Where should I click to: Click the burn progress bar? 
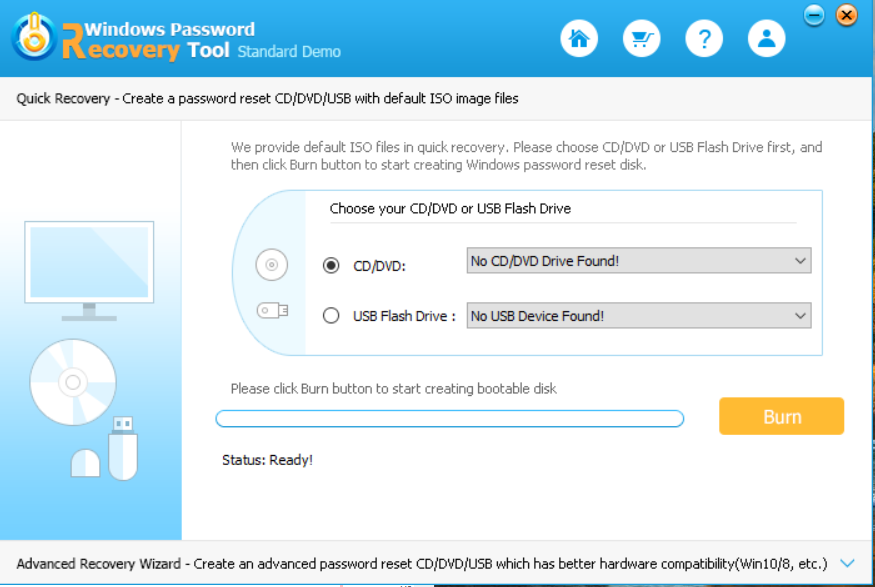point(450,418)
